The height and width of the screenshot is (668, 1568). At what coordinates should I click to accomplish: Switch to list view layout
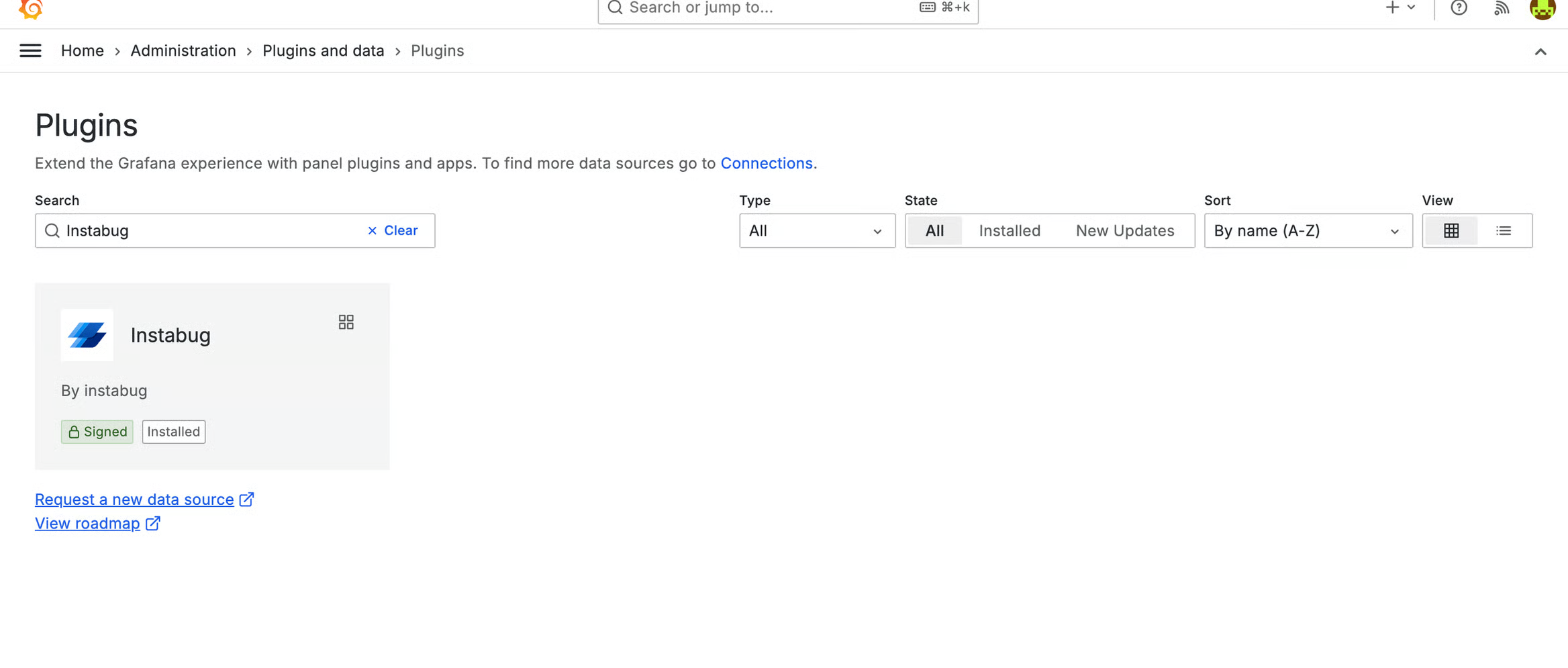click(x=1504, y=231)
